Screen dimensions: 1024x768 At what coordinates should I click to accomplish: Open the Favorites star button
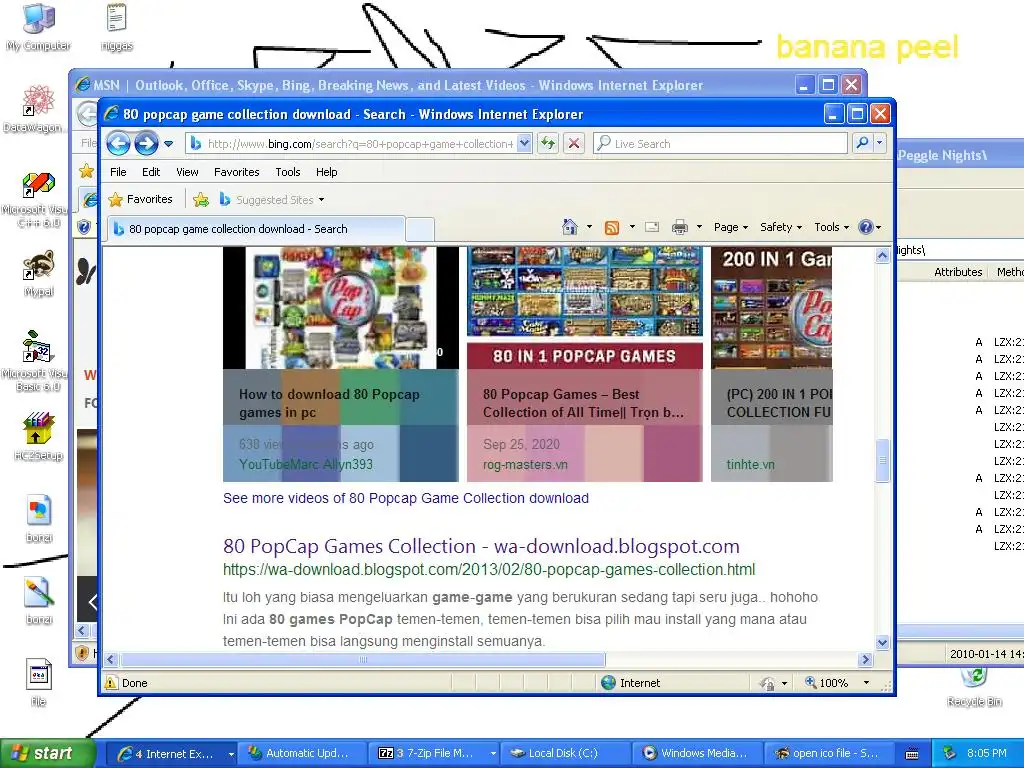[140, 199]
